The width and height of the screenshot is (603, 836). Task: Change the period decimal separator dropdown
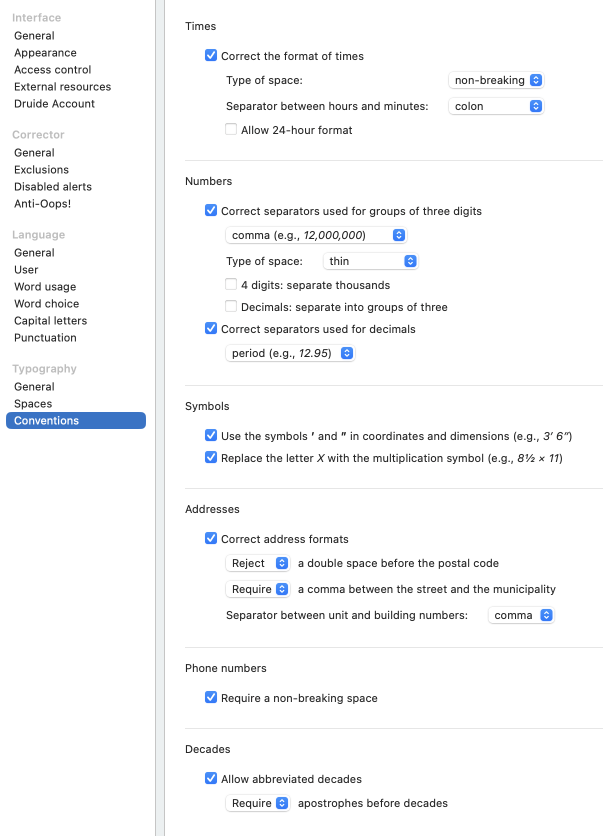tap(291, 353)
